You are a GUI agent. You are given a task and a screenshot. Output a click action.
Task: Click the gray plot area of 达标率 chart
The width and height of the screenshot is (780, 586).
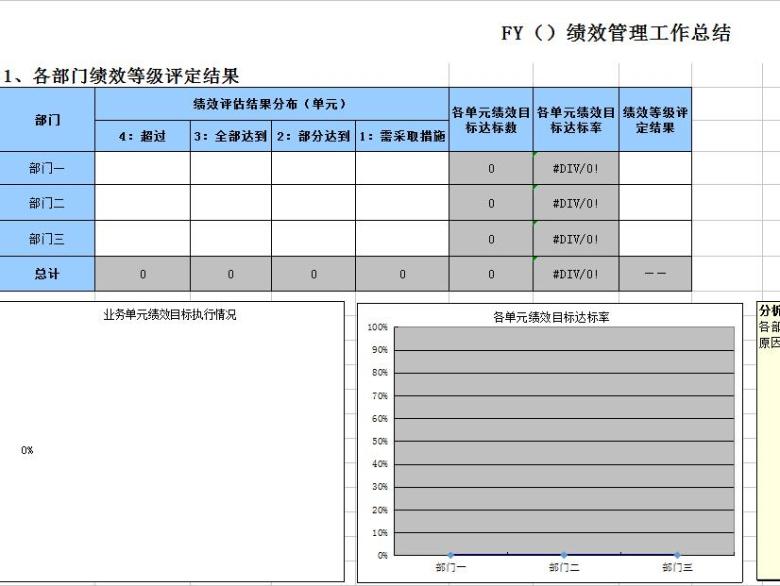coord(565,441)
